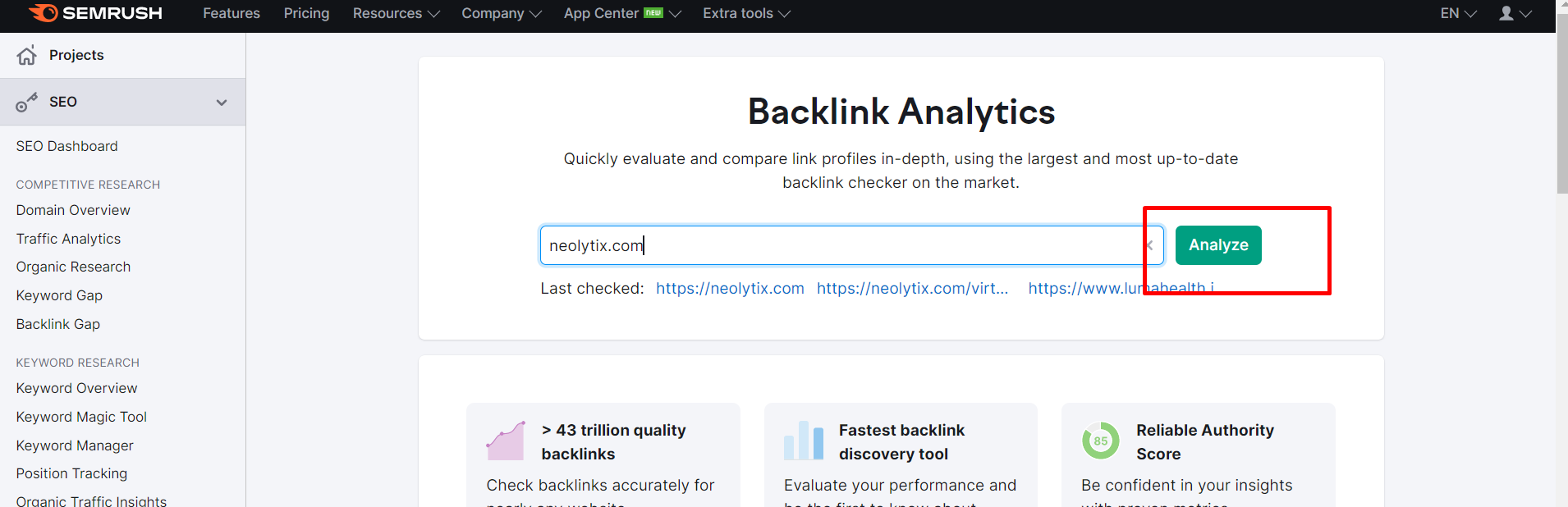Open the Features menu item

pyautogui.click(x=232, y=13)
